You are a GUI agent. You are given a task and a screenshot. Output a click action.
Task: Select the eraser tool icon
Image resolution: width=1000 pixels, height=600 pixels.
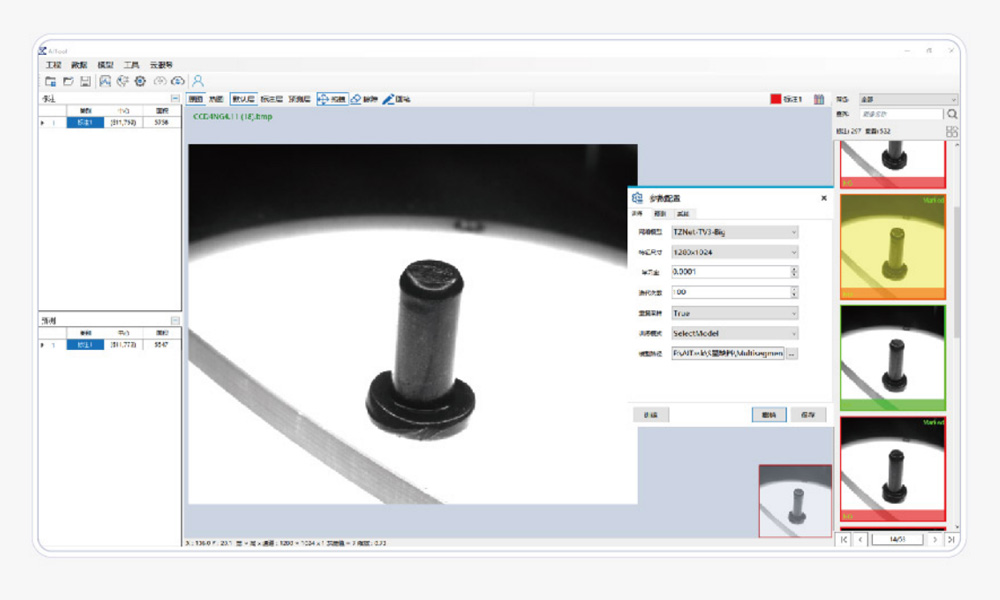pos(356,99)
